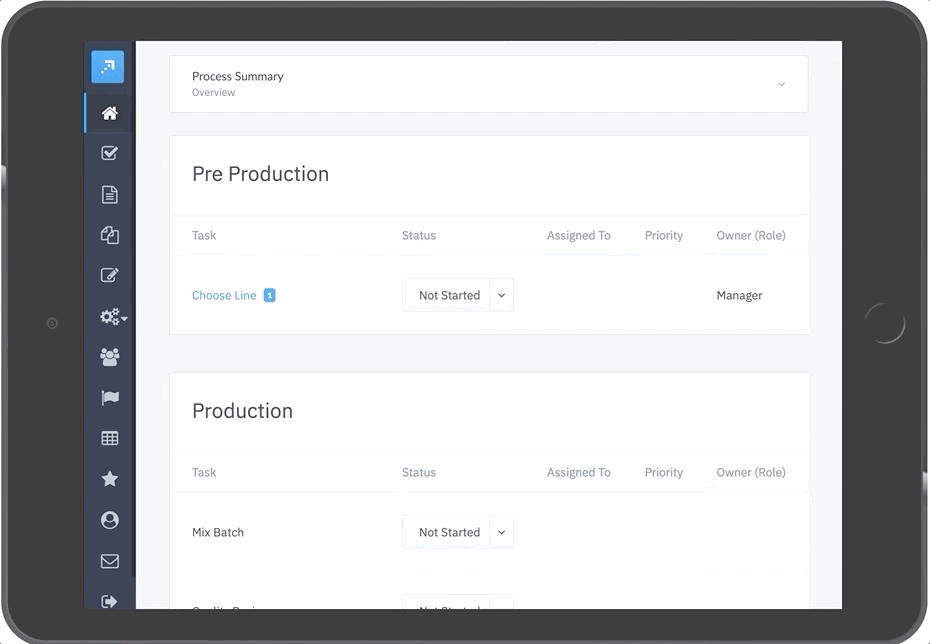This screenshot has height=644, width=930.
Task: Open the Choose Line task link
Action: tap(224, 296)
